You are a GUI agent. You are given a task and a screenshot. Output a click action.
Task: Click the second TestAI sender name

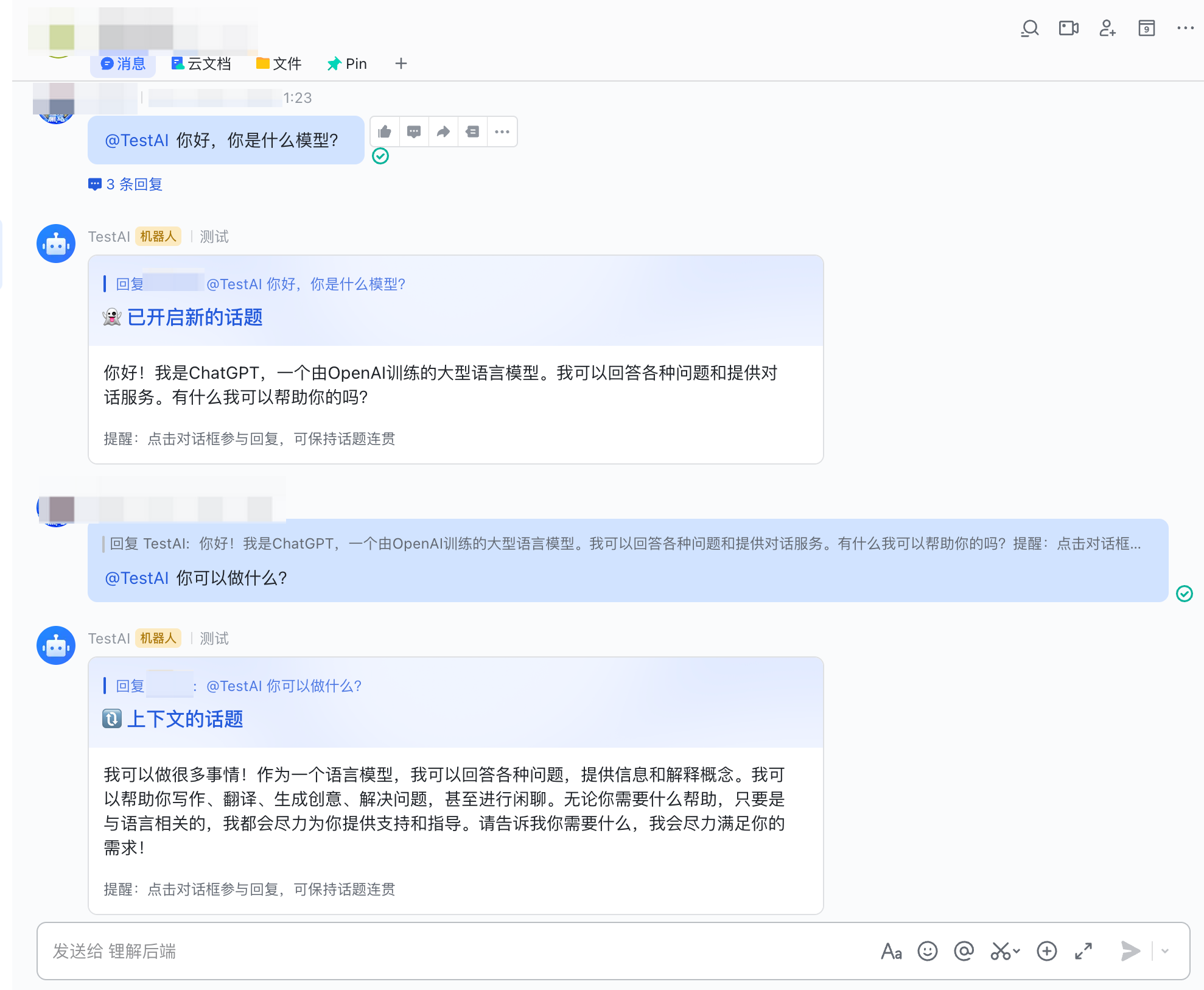point(109,639)
